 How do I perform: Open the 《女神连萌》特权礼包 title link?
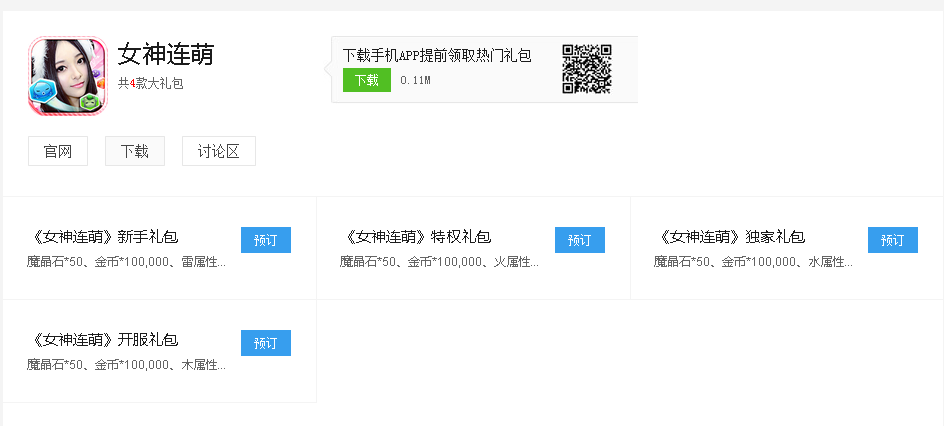click(416, 237)
